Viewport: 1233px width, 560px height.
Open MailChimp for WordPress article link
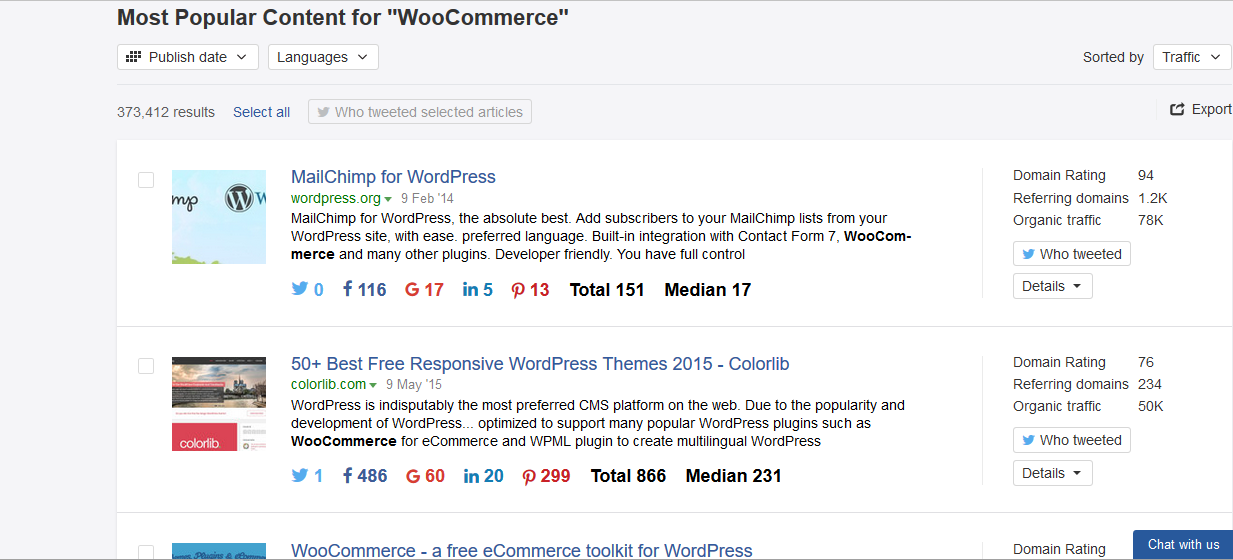coord(393,177)
